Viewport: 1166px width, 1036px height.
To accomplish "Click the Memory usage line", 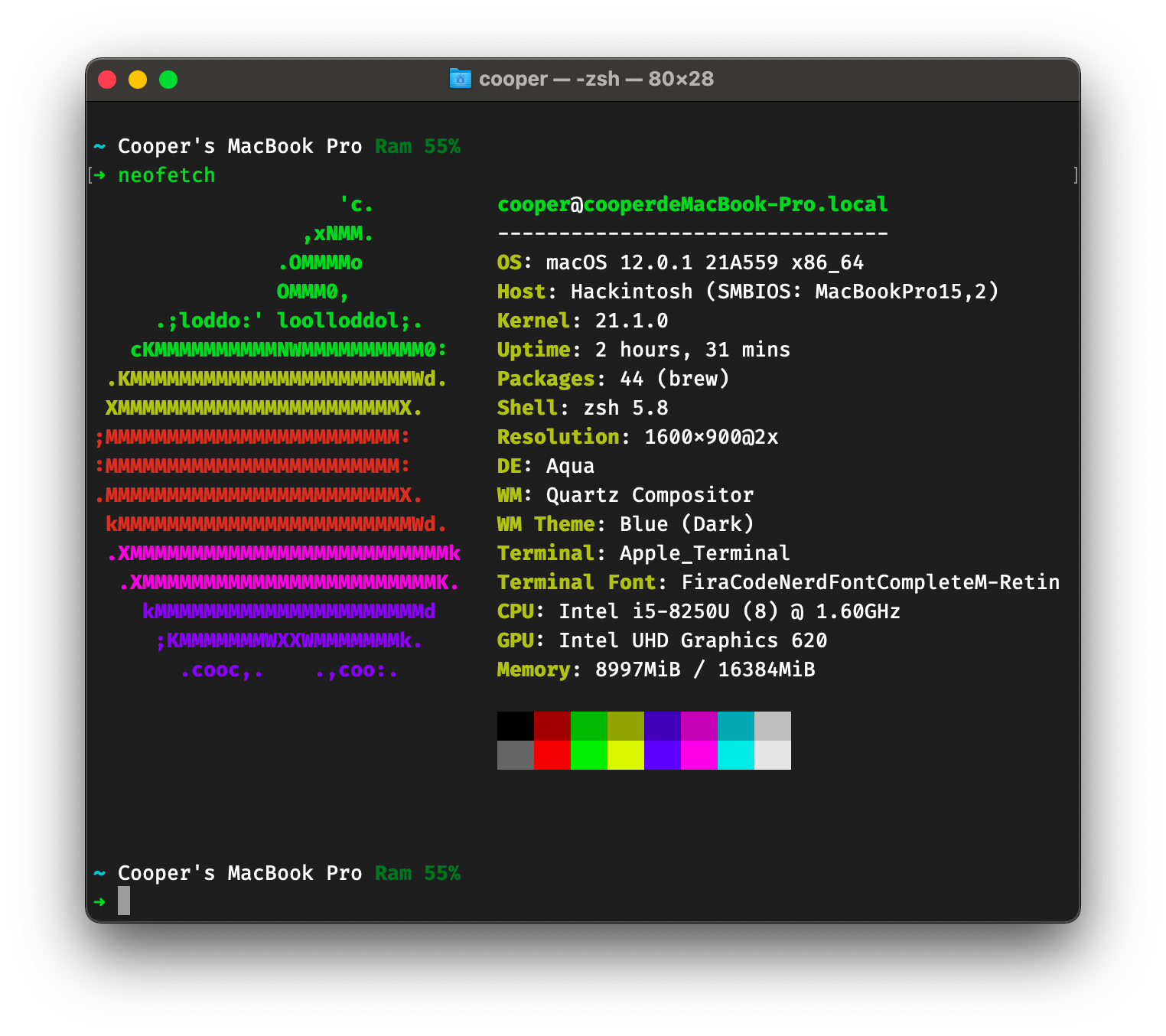I will click(656, 669).
